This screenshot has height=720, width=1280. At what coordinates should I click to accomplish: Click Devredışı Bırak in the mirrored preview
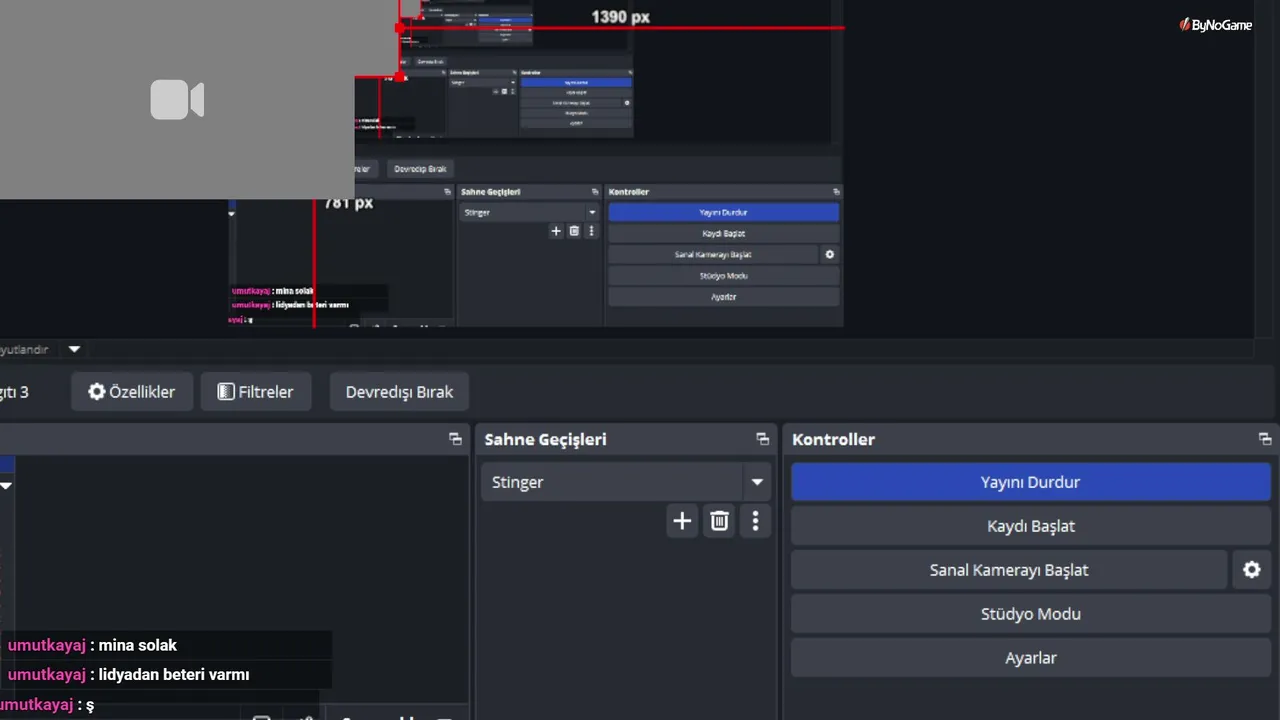click(x=420, y=169)
